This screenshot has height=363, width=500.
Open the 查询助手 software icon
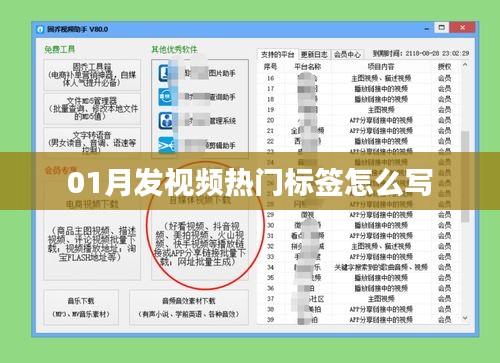(166, 97)
